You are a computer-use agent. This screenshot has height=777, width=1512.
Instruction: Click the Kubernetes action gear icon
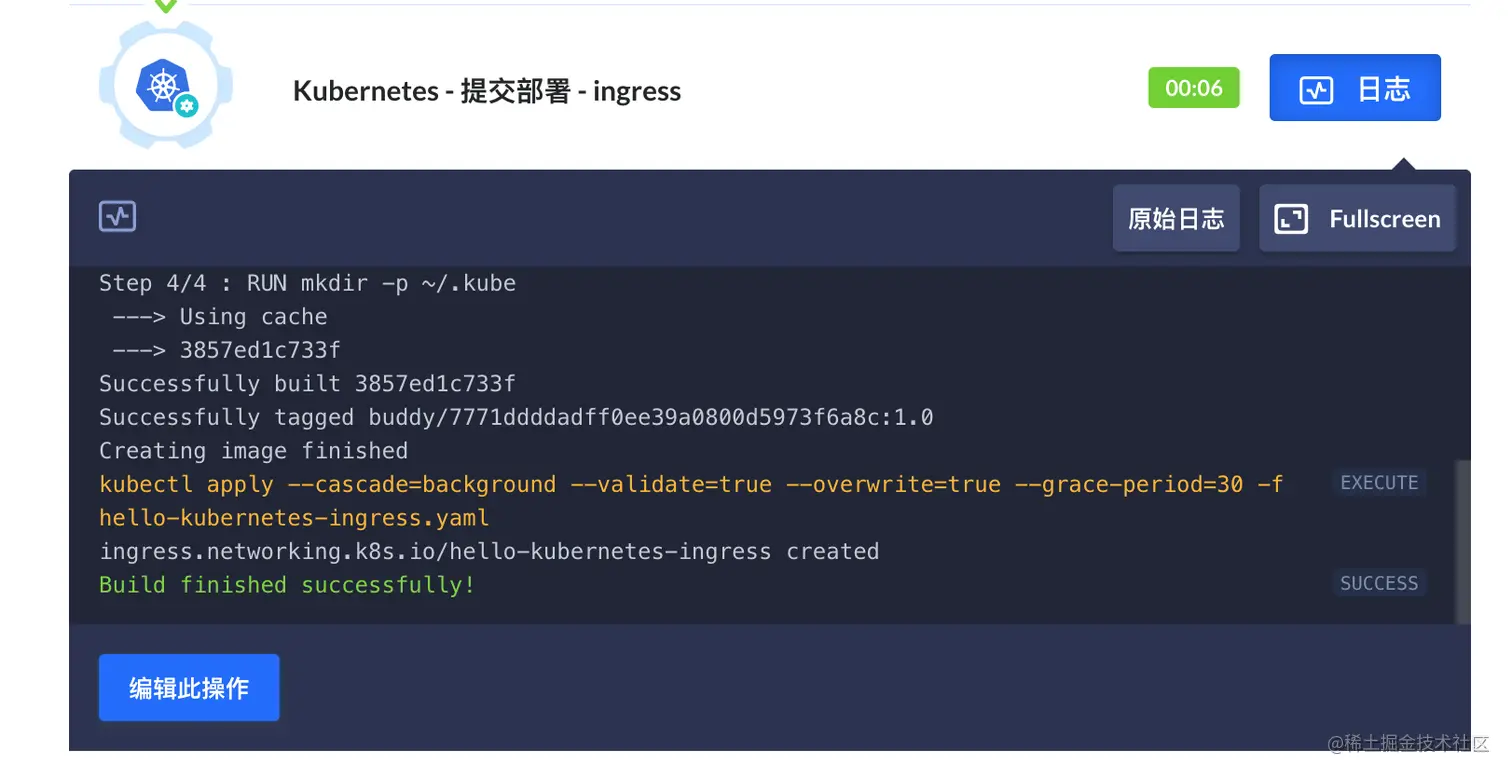coord(165,88)
